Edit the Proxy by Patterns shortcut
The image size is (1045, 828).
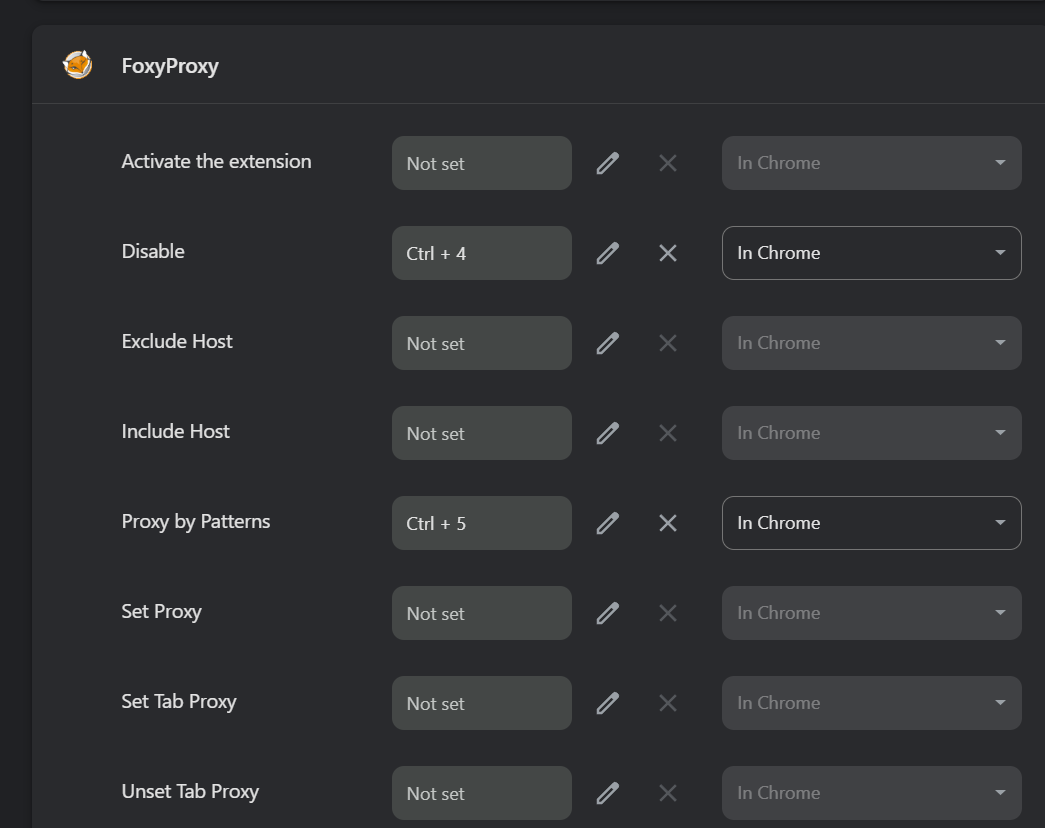click(607, 523)
